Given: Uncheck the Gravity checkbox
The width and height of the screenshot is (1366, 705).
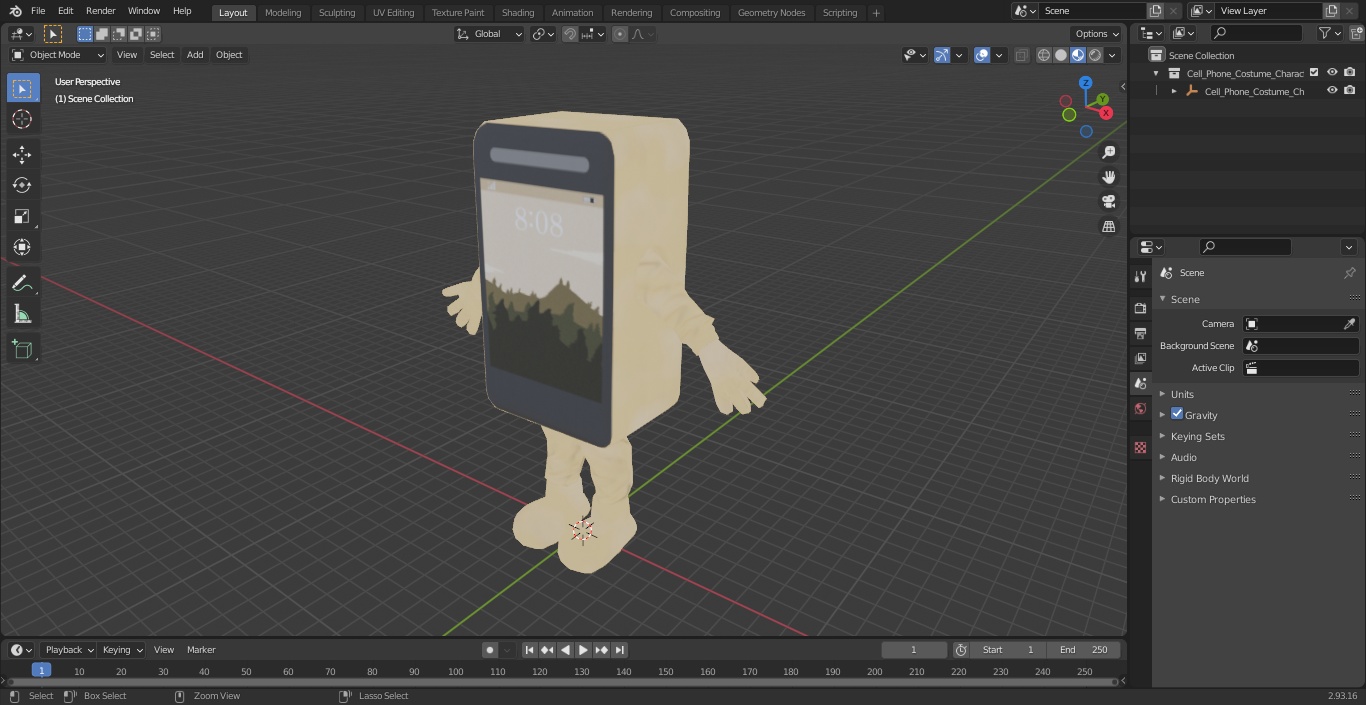Looking at the screenshot, I should (1177, 414).
